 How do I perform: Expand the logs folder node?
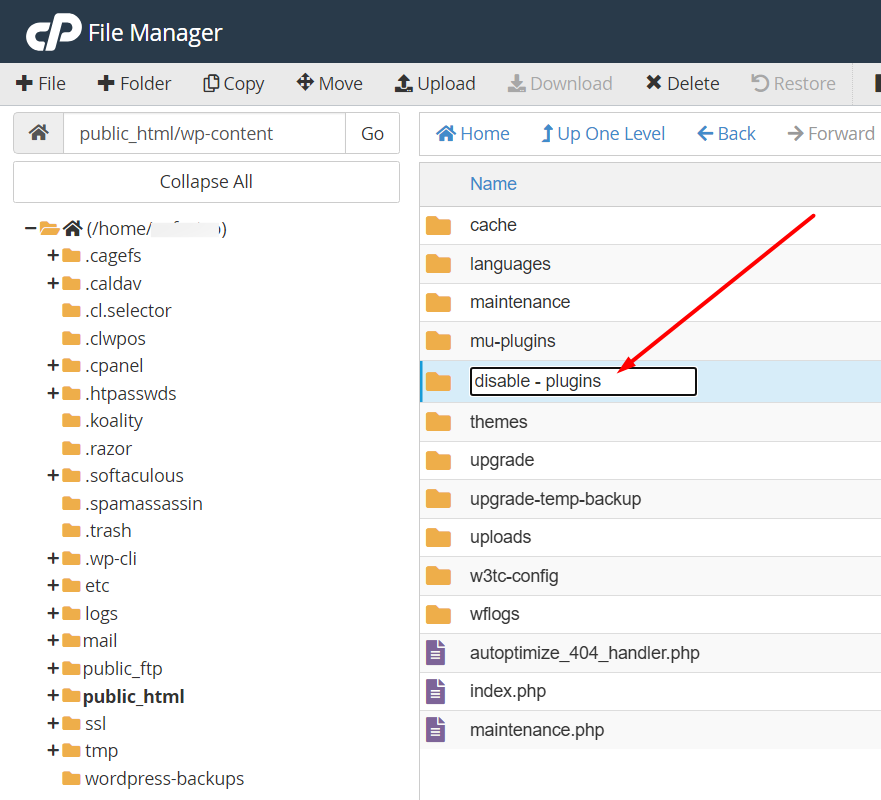point(53,613)
